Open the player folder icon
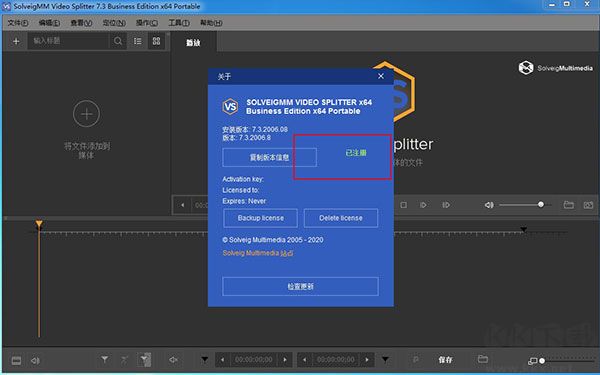The width and height of the screenshot is (600, 375). point(569,205)
